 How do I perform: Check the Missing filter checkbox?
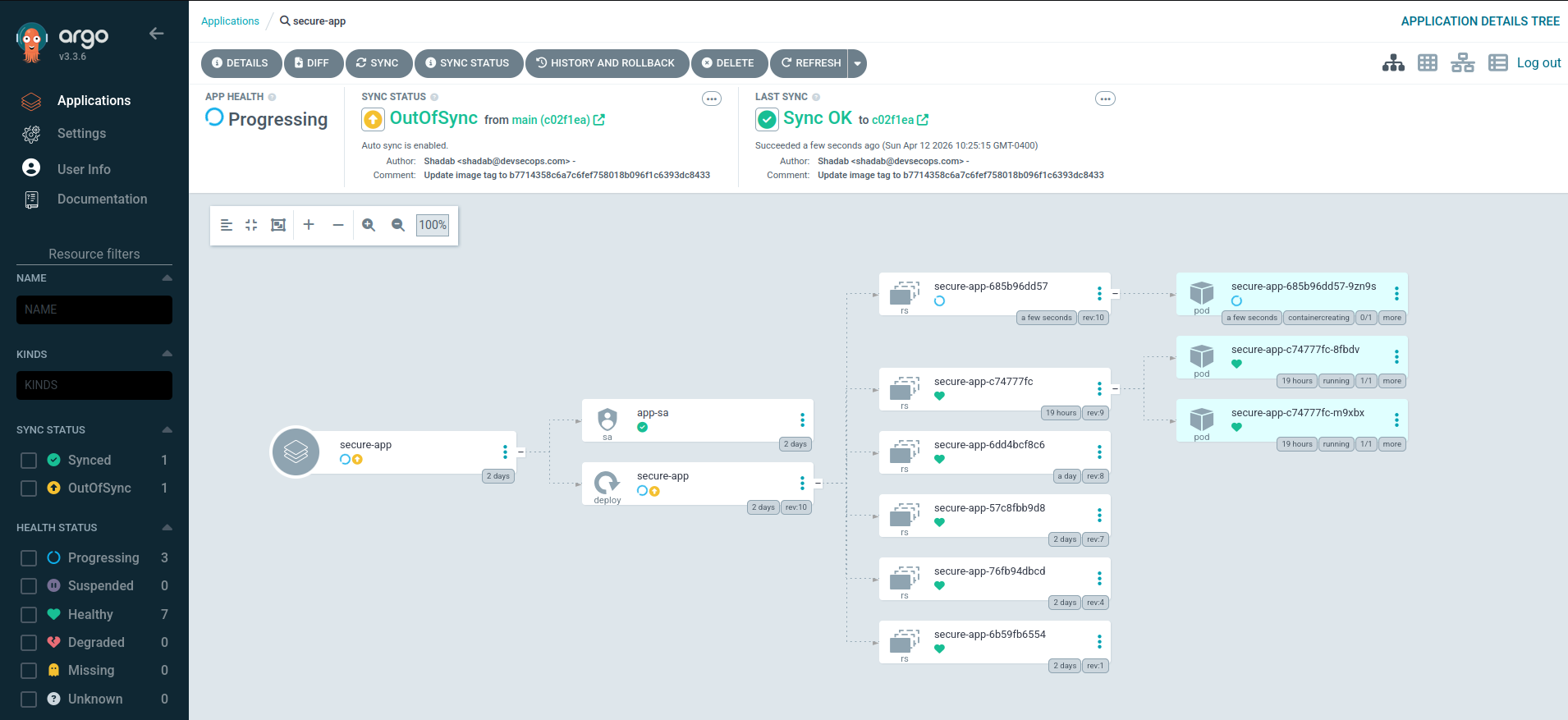point(29,671)
